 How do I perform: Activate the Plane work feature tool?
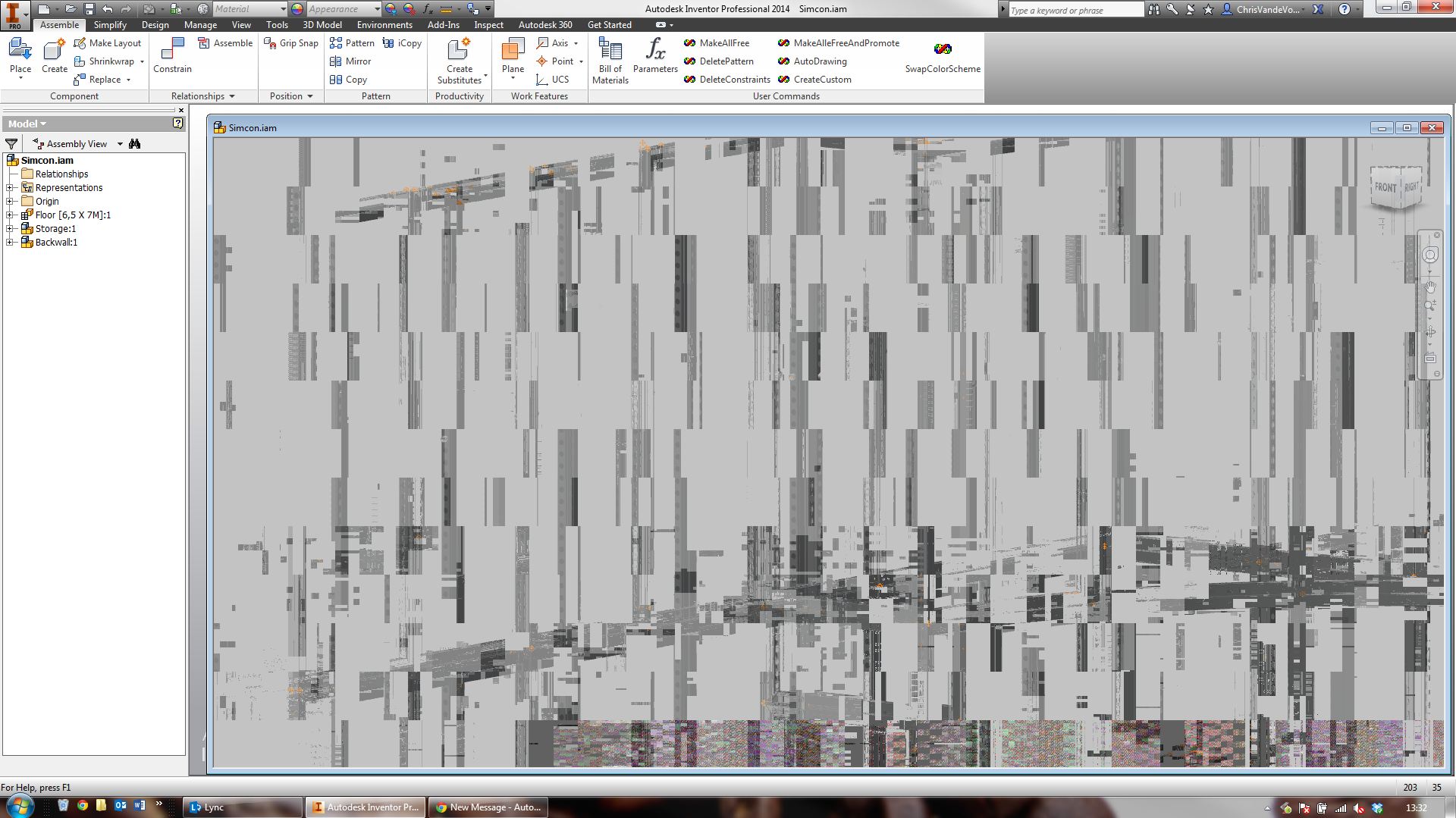pyautogui.click(x=512, y=57)
